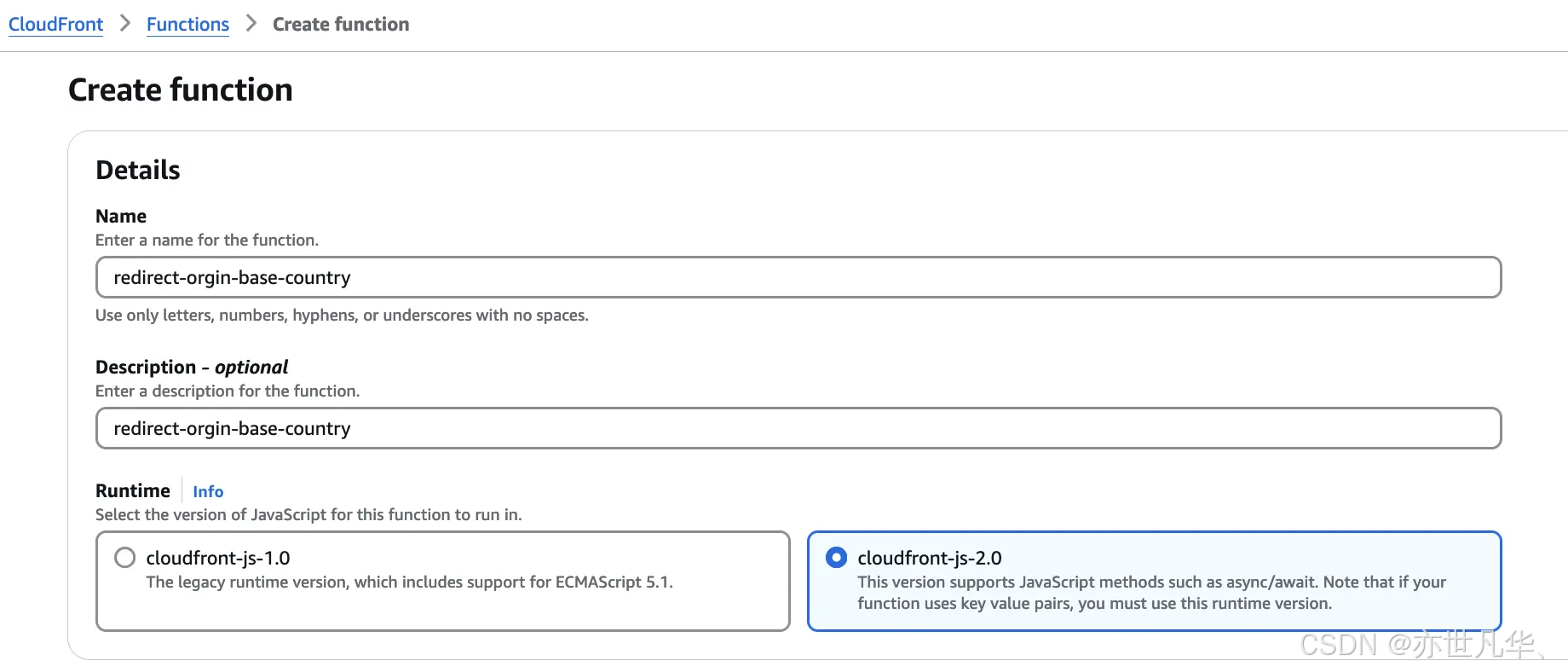Click the 'Use only letters, numbers' hint text

point(342,315)
